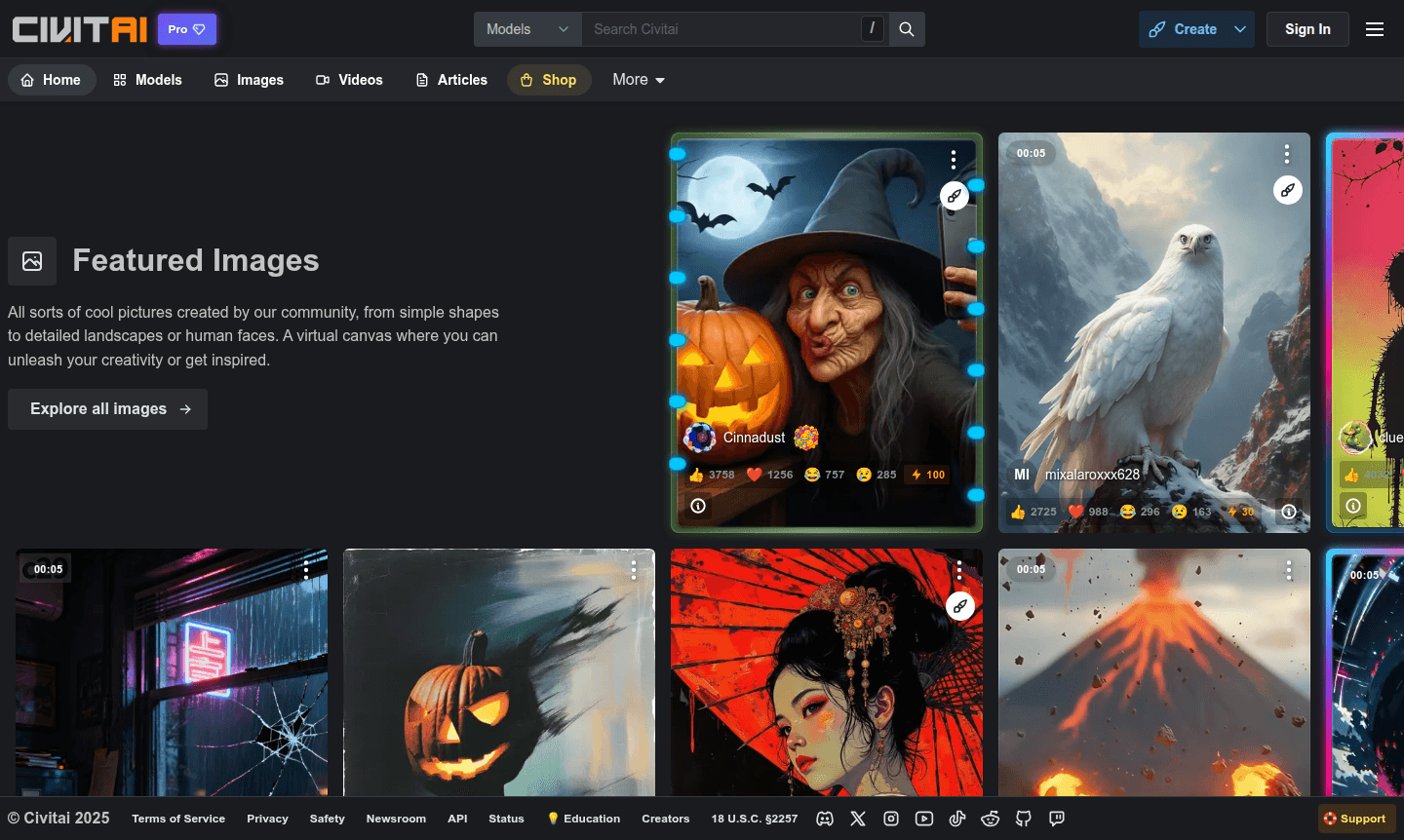This screenshot has height=840, width=1404.
Task: Show generation info via the info icon on witch card
Action: tap(698, 506)
